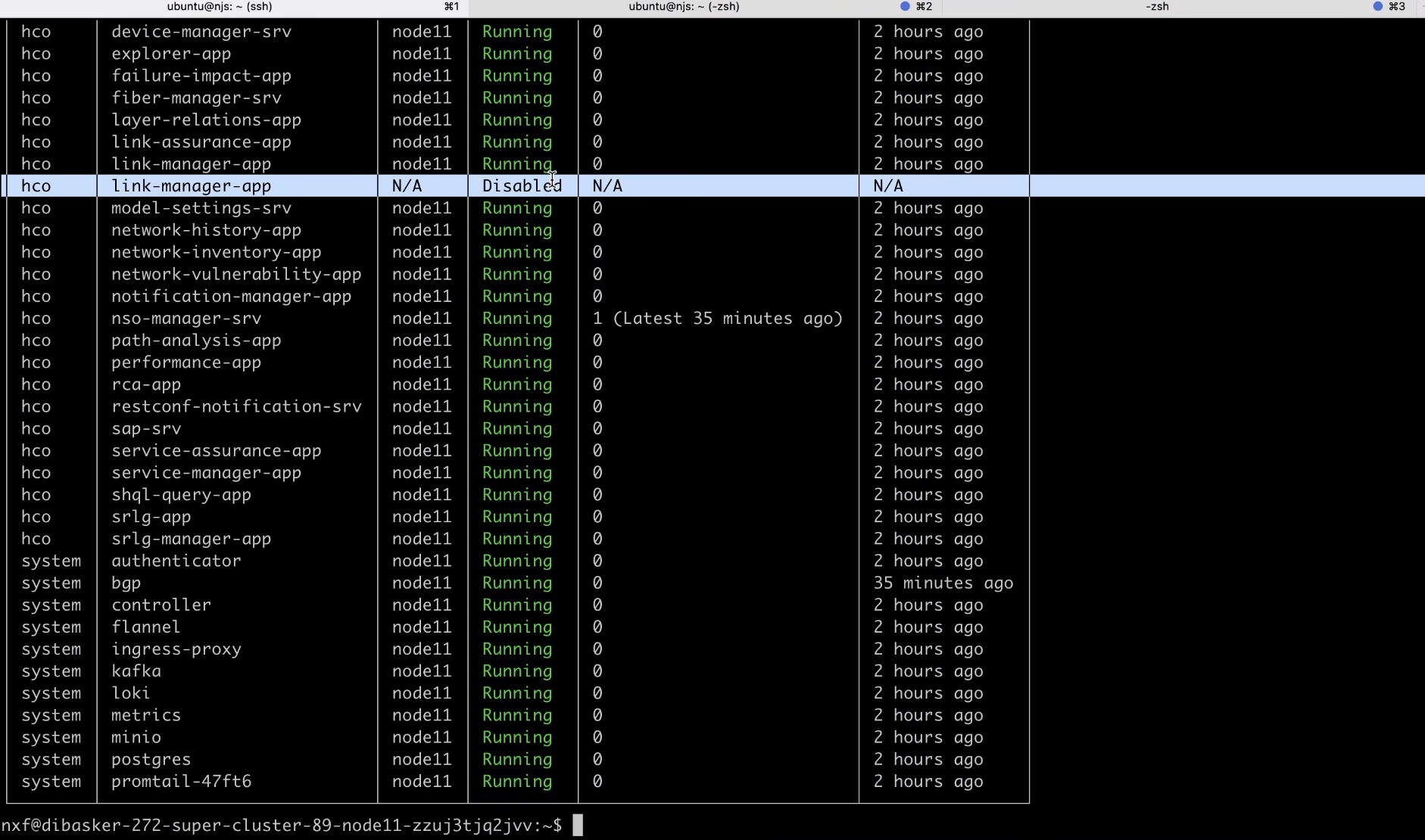Select the loki service name
Viewport: 1425px width, 840px height.
(131, 692)
